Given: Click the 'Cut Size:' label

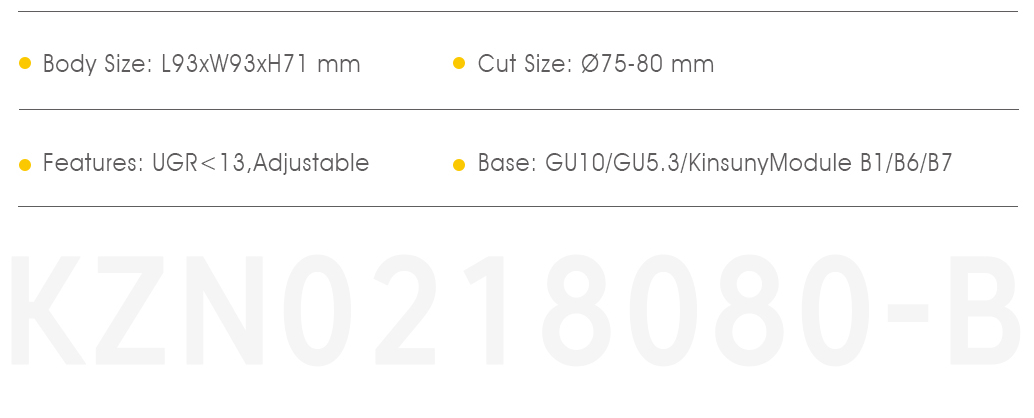Looking at the screenshot, I should (x=525, y=64).
